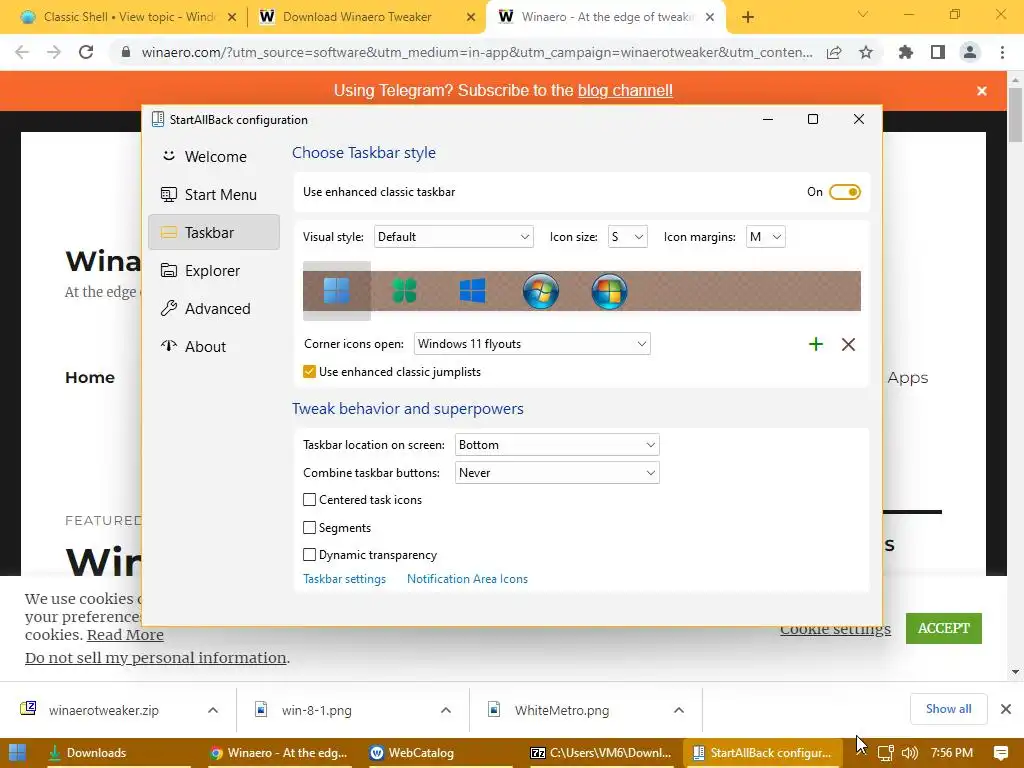
Task: Open the About section
Action: 214,346
